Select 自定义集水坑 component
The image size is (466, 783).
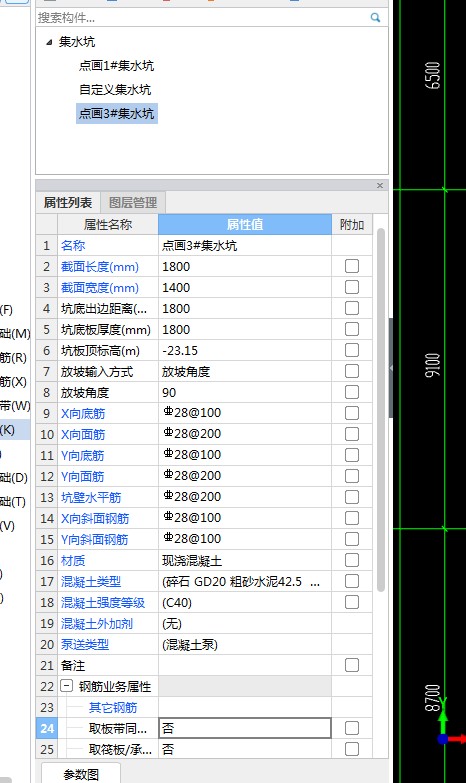pyautogui.click(x=115, y=90)
